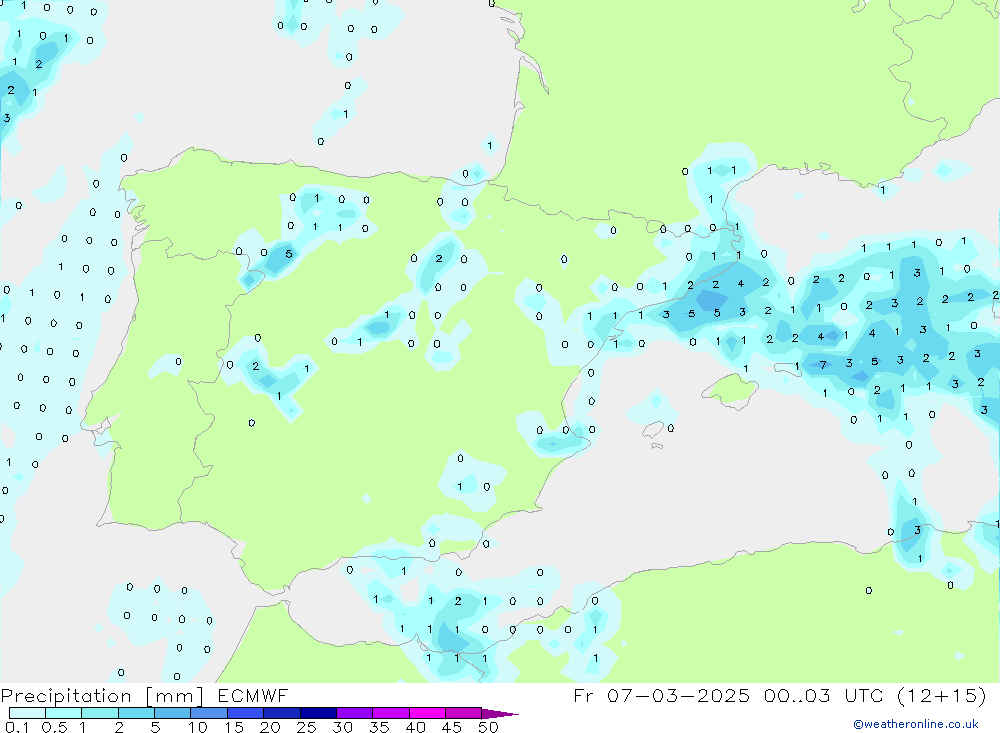Click the "ECMWF" model label

[x=253, y=695]
